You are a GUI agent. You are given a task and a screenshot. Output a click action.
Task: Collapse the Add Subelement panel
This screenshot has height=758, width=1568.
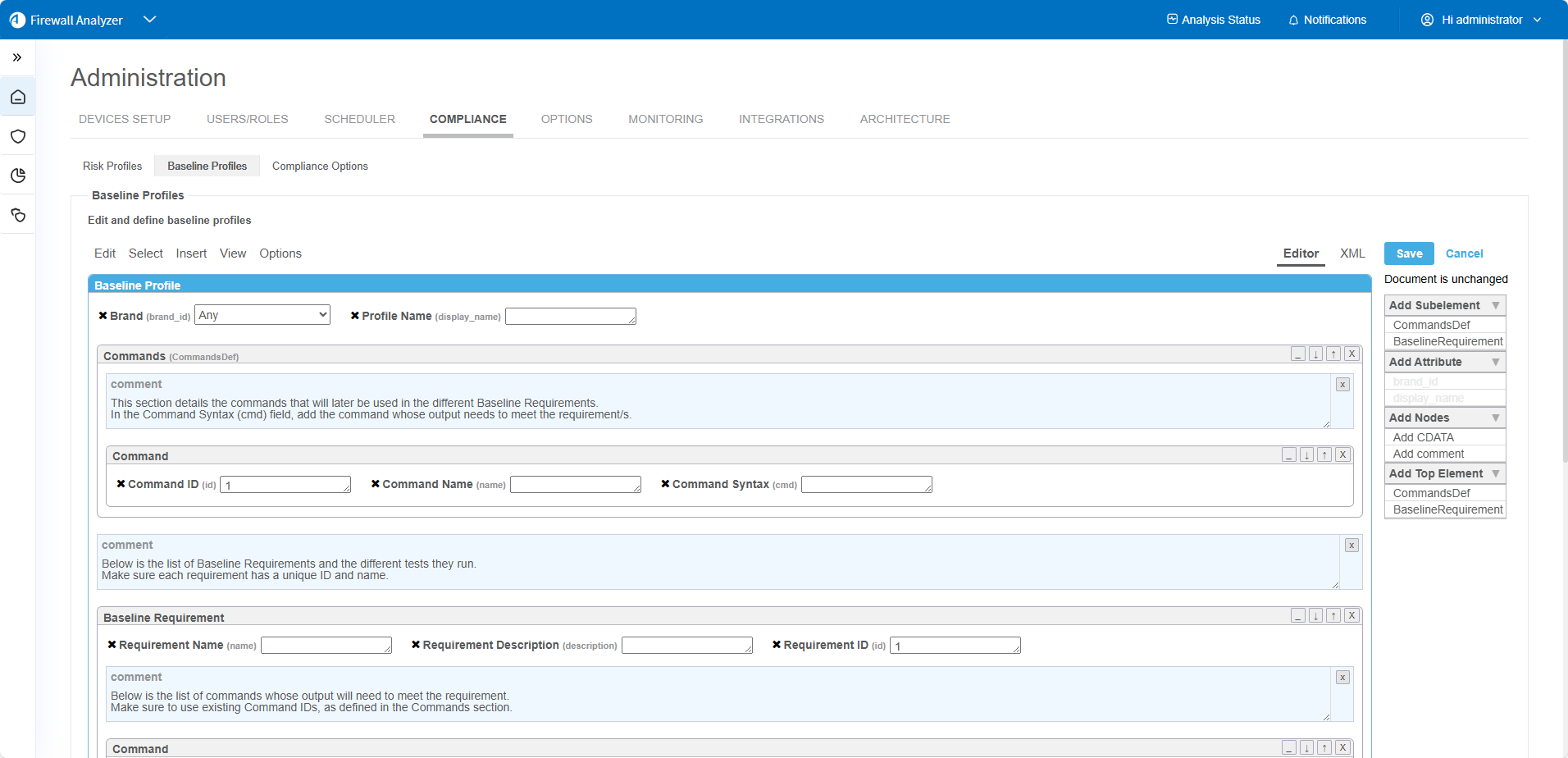point(1495,305)
